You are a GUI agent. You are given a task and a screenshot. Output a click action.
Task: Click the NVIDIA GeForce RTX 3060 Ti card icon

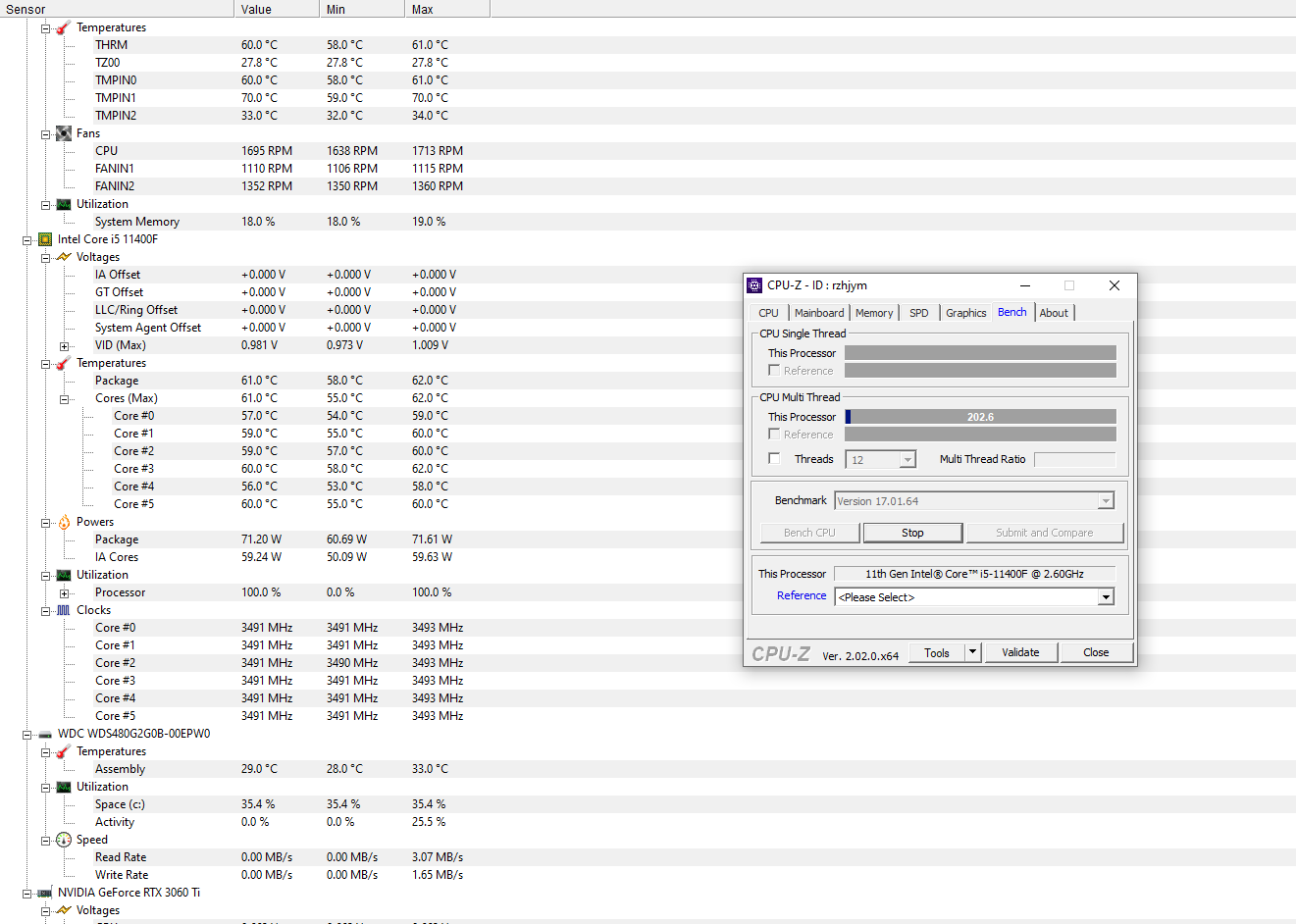pos(45,893)
